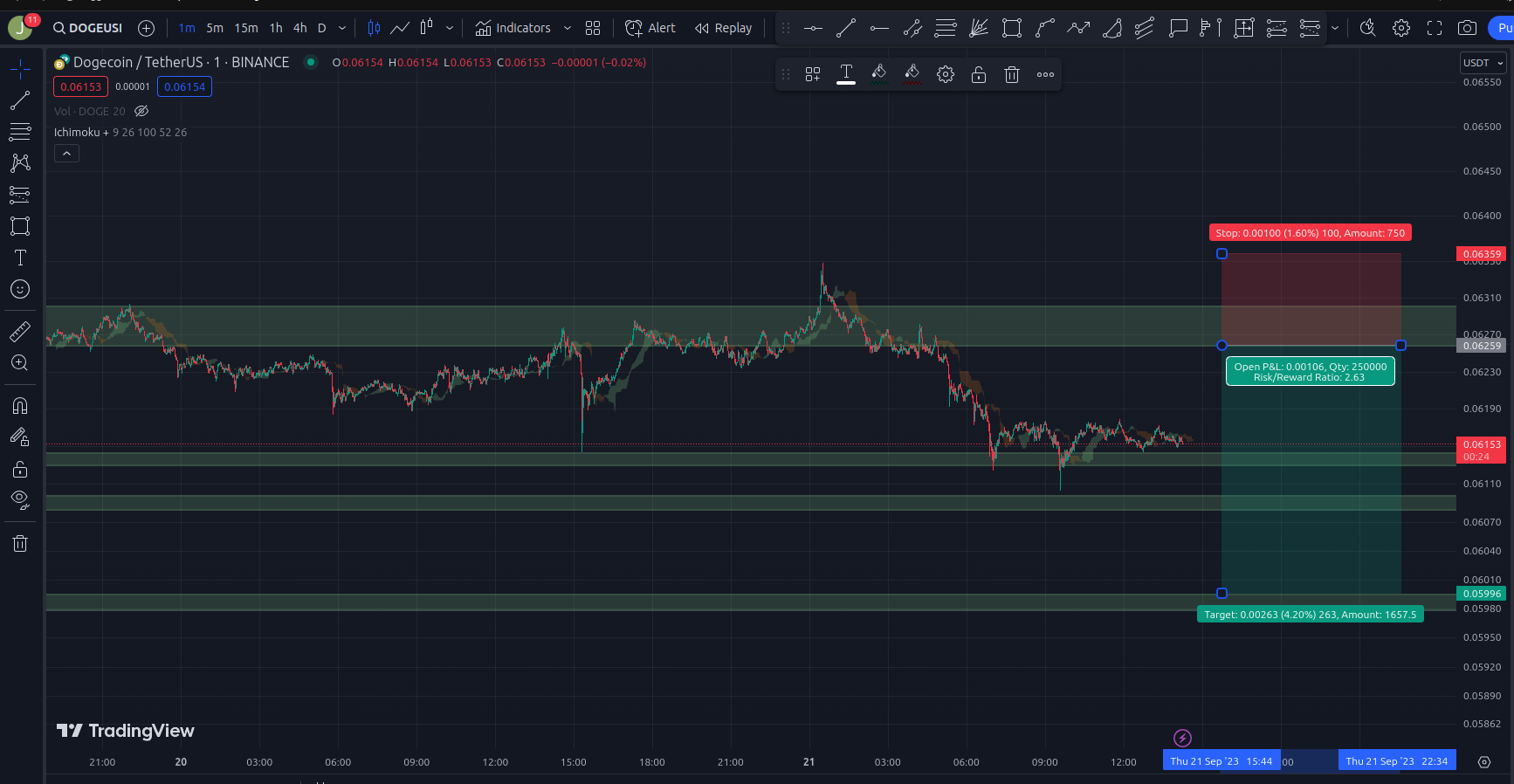
Task: Select the Zoom In tool
Action: click(20, 363)
